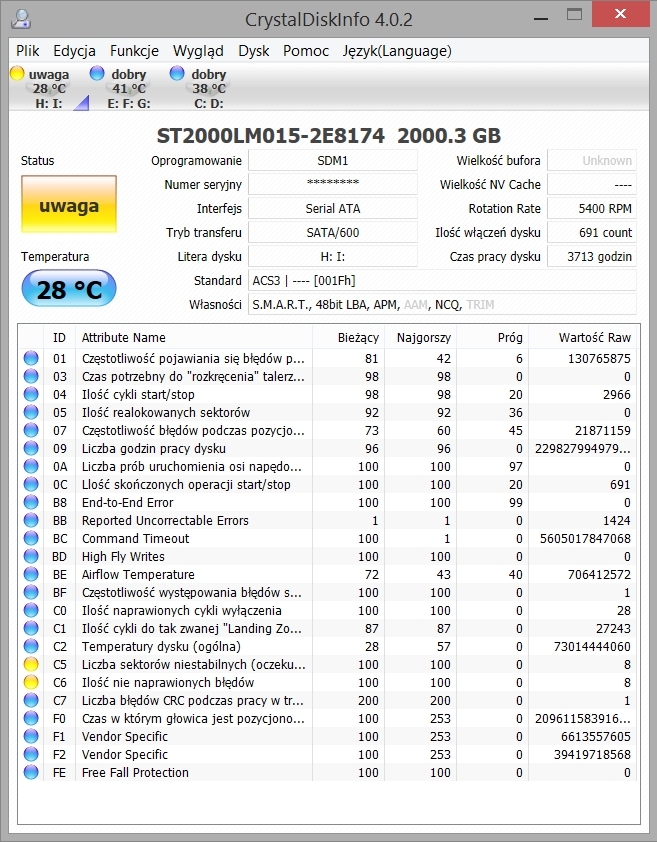The image size is (657, 842).
Task: Click the status orb of End-to-End Error row
Action: pos(31,502)
